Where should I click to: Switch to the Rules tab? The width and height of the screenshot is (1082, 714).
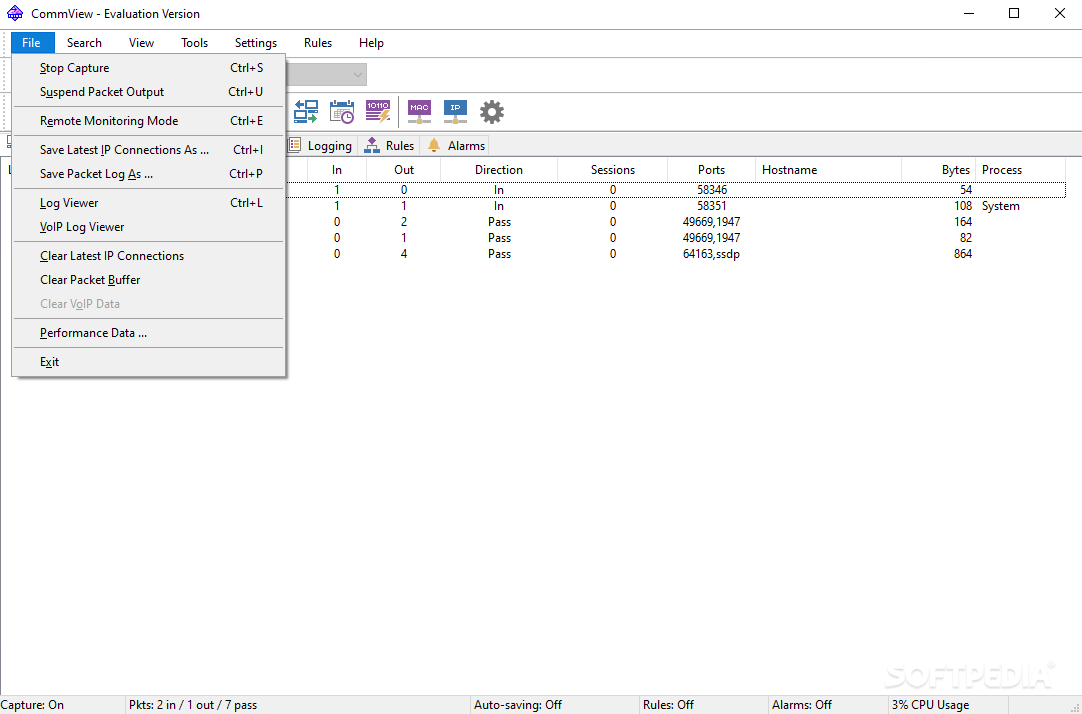[x=389, y=146]
